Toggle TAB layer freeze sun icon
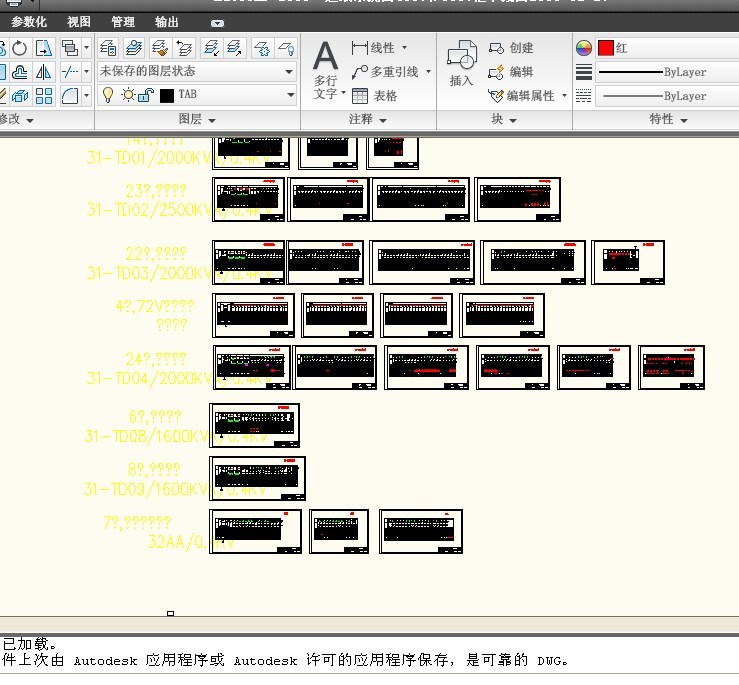This screenshot has width=739, height=685. 128,95
